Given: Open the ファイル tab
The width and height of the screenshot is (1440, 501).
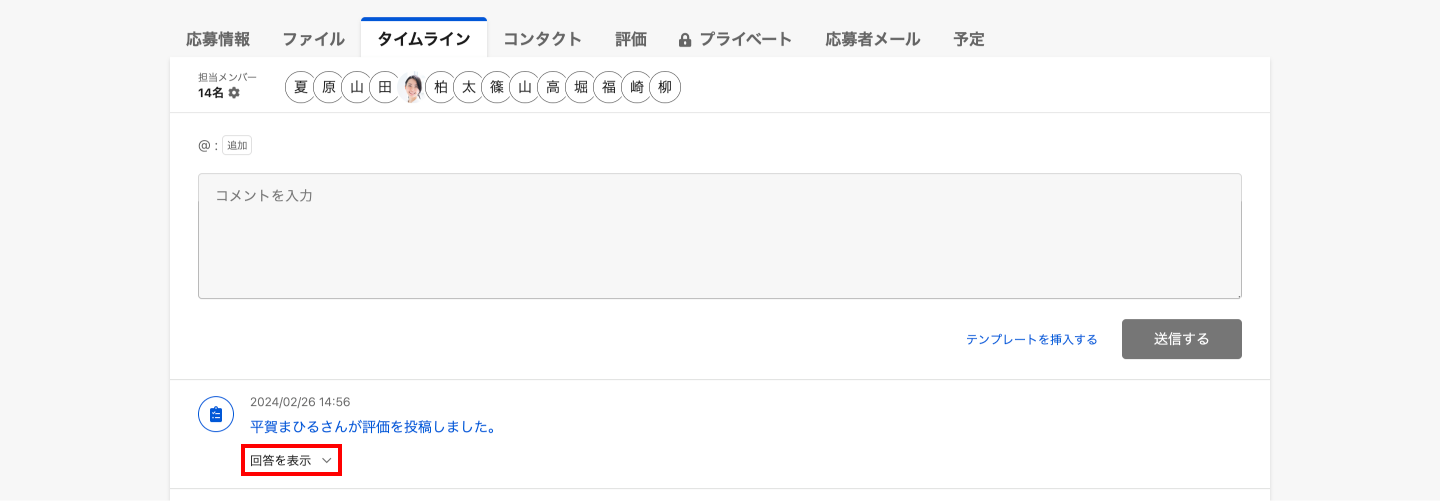Looking at the screenshot, I should pos(313,39).
